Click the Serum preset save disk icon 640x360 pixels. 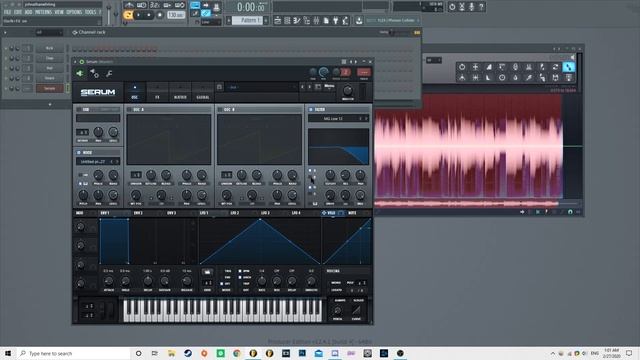(x=220, y=87)
